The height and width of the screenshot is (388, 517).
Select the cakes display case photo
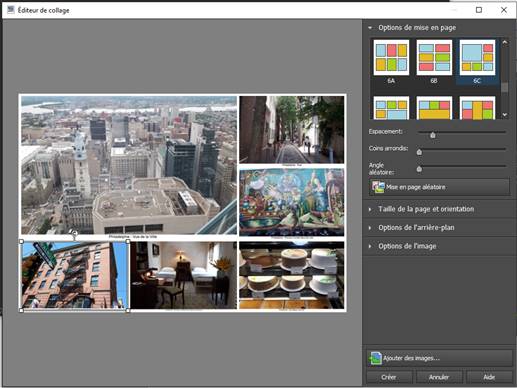(x=292, y=275)
